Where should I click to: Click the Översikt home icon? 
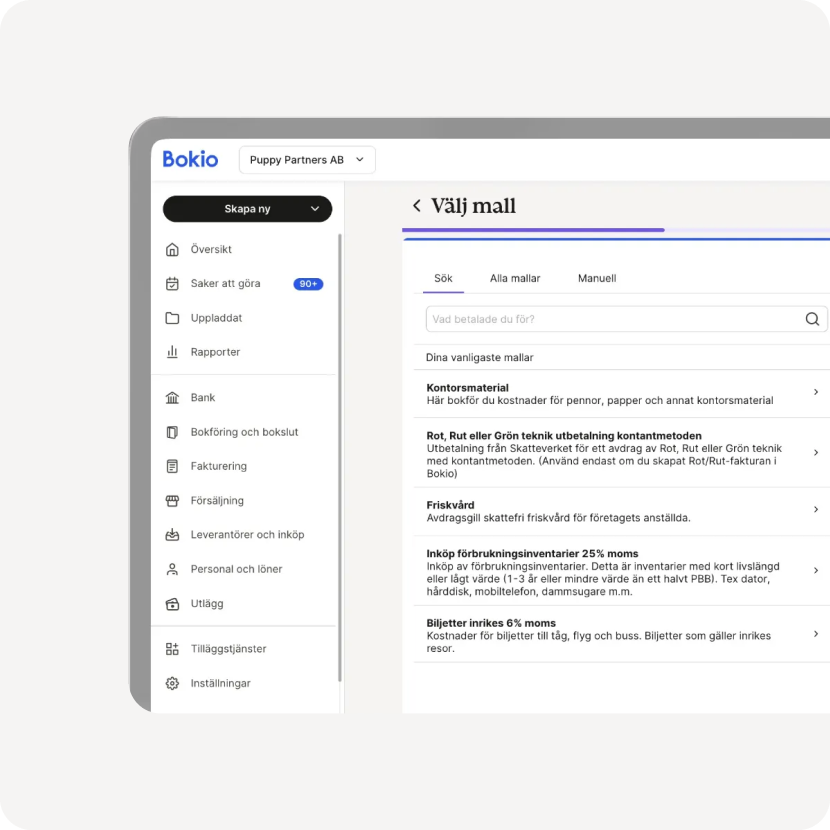(x=172, y=250)
